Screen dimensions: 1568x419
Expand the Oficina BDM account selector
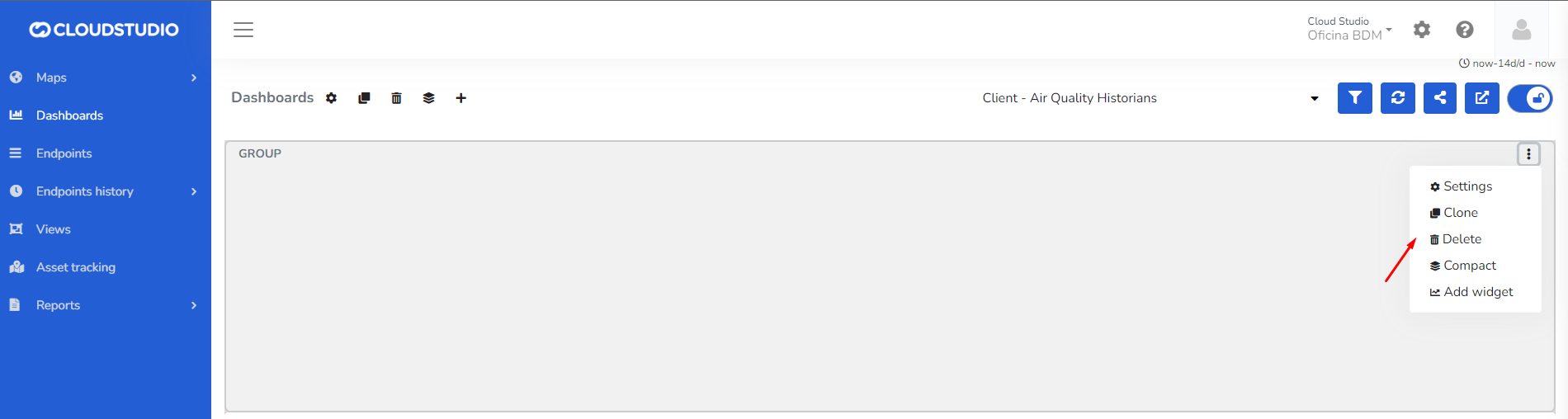pos(1349,29)
